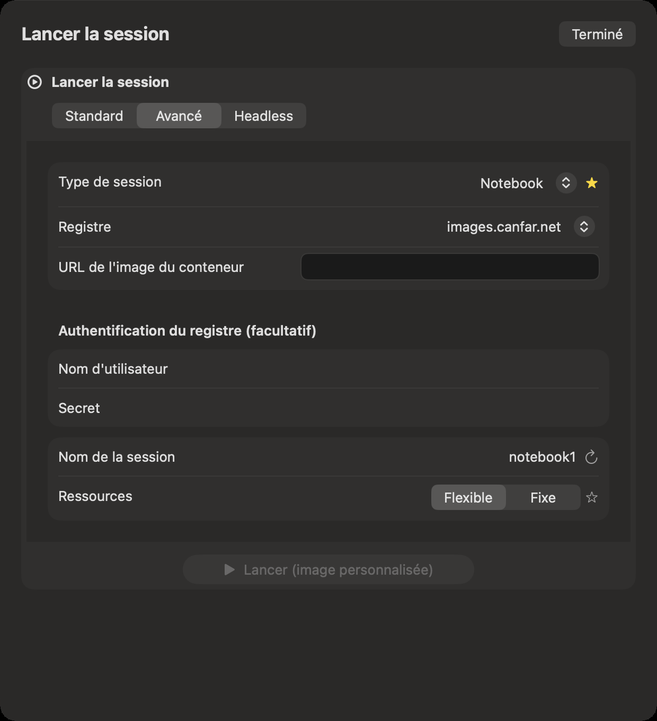Image resolution: width=657 pixels, height=721 pixels.
Task: Click the play-circle icon beside Lancer la session
Action: [x=34, y=82]
